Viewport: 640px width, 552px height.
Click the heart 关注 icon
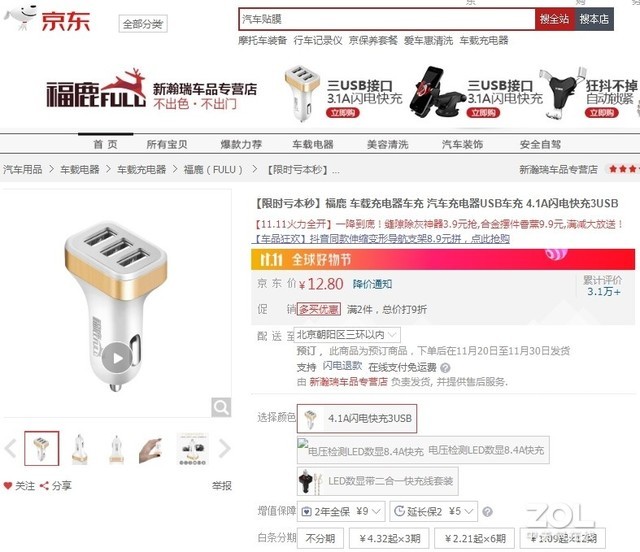[8, 485]
